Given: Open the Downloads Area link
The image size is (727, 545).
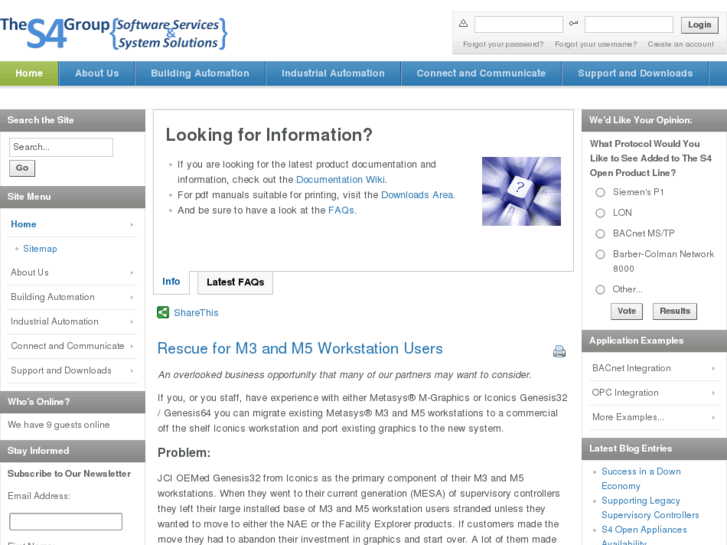Looking at the screenshot, I should click(417, 195).
